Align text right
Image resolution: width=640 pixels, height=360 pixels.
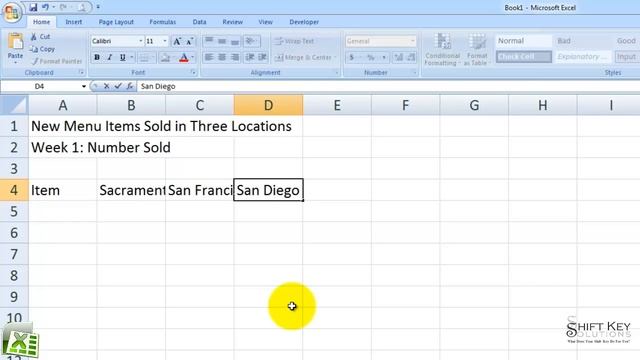[235, 58]
